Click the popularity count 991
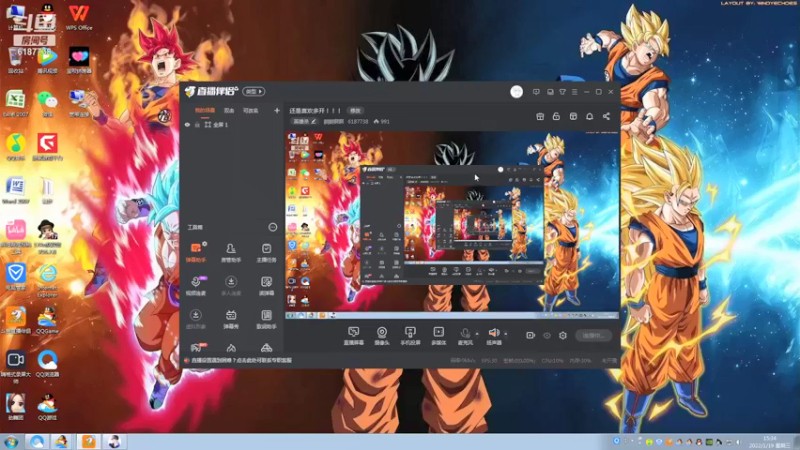The width and height of the screenshot is (800, 450). point(382,121)
